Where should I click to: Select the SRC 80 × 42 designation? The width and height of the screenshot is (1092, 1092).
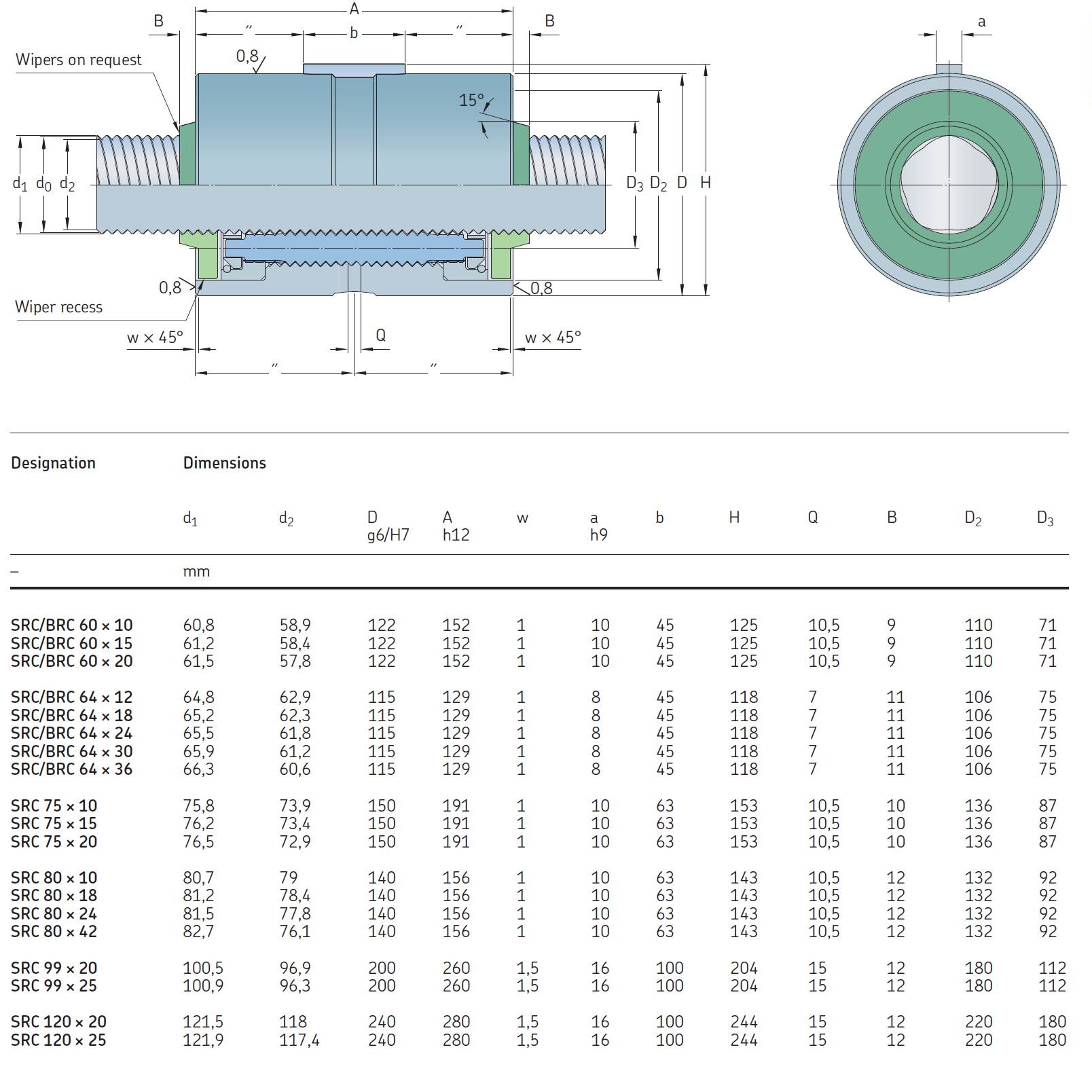coord(54,932)
